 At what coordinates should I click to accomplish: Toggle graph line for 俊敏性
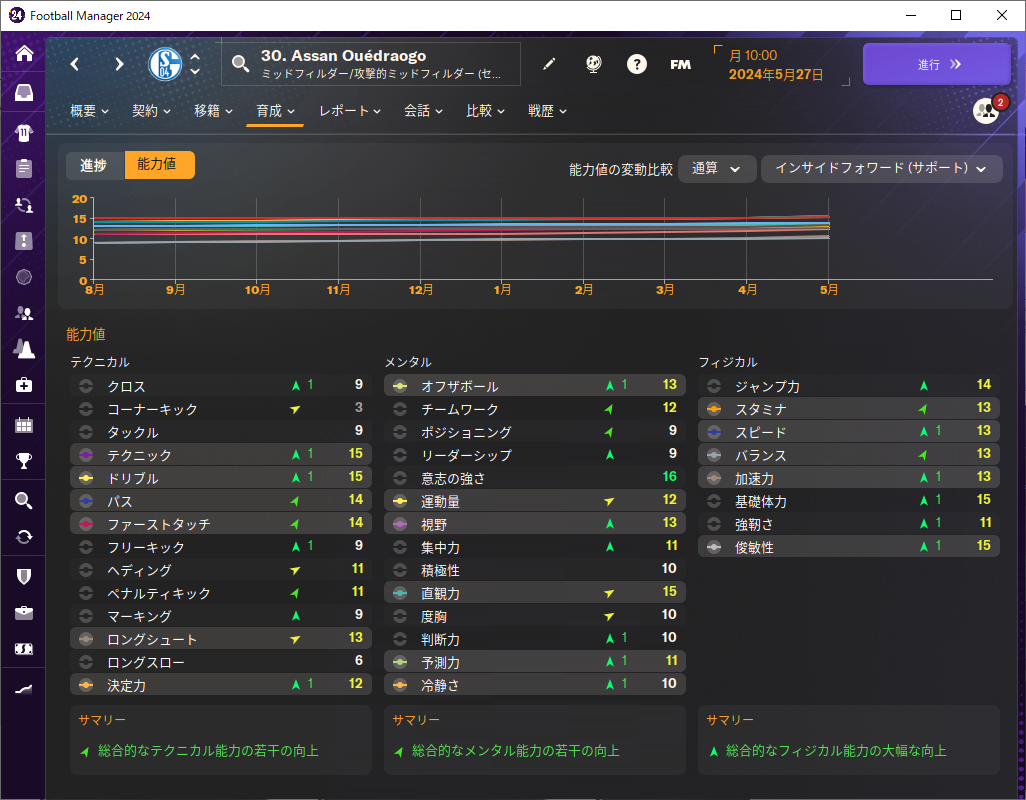[x=714, y=547]
